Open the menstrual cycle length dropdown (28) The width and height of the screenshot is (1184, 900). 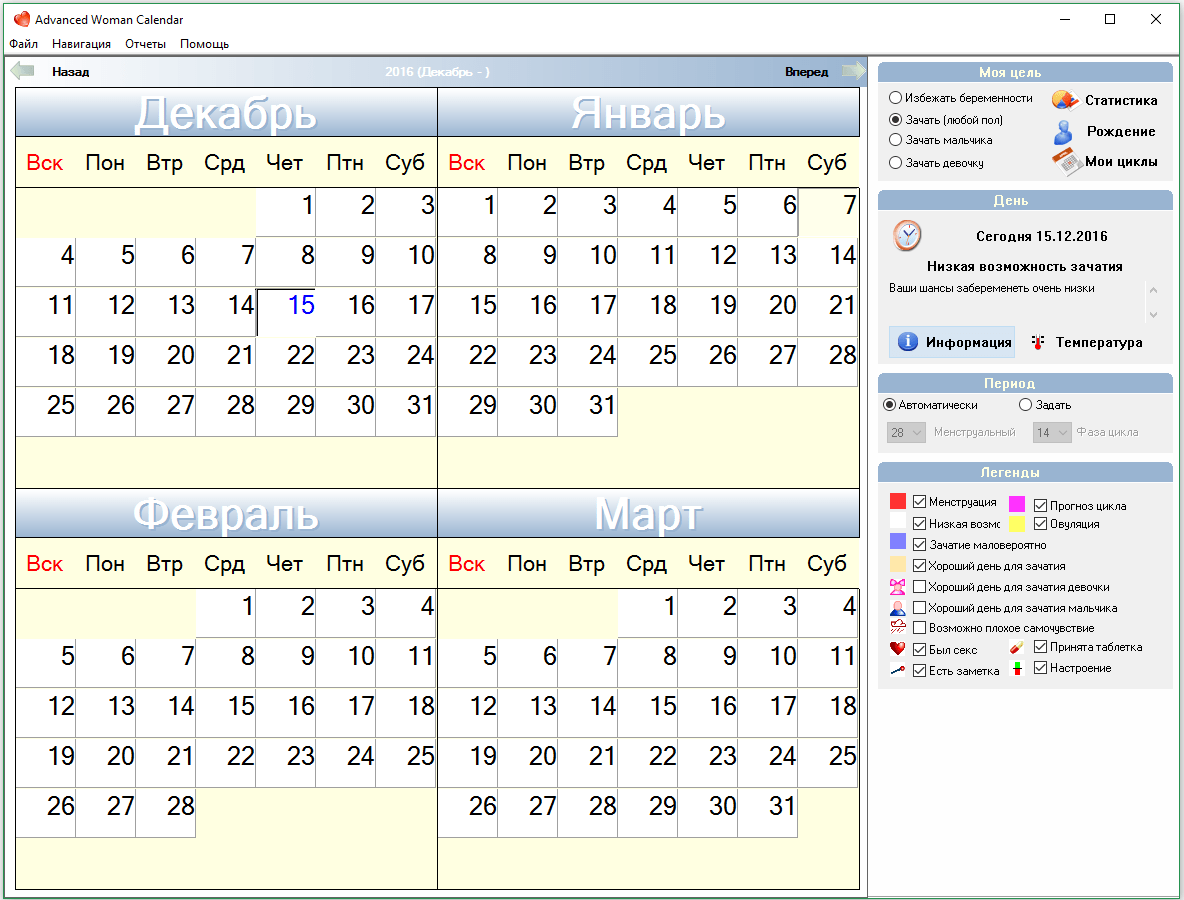[906, 433]
